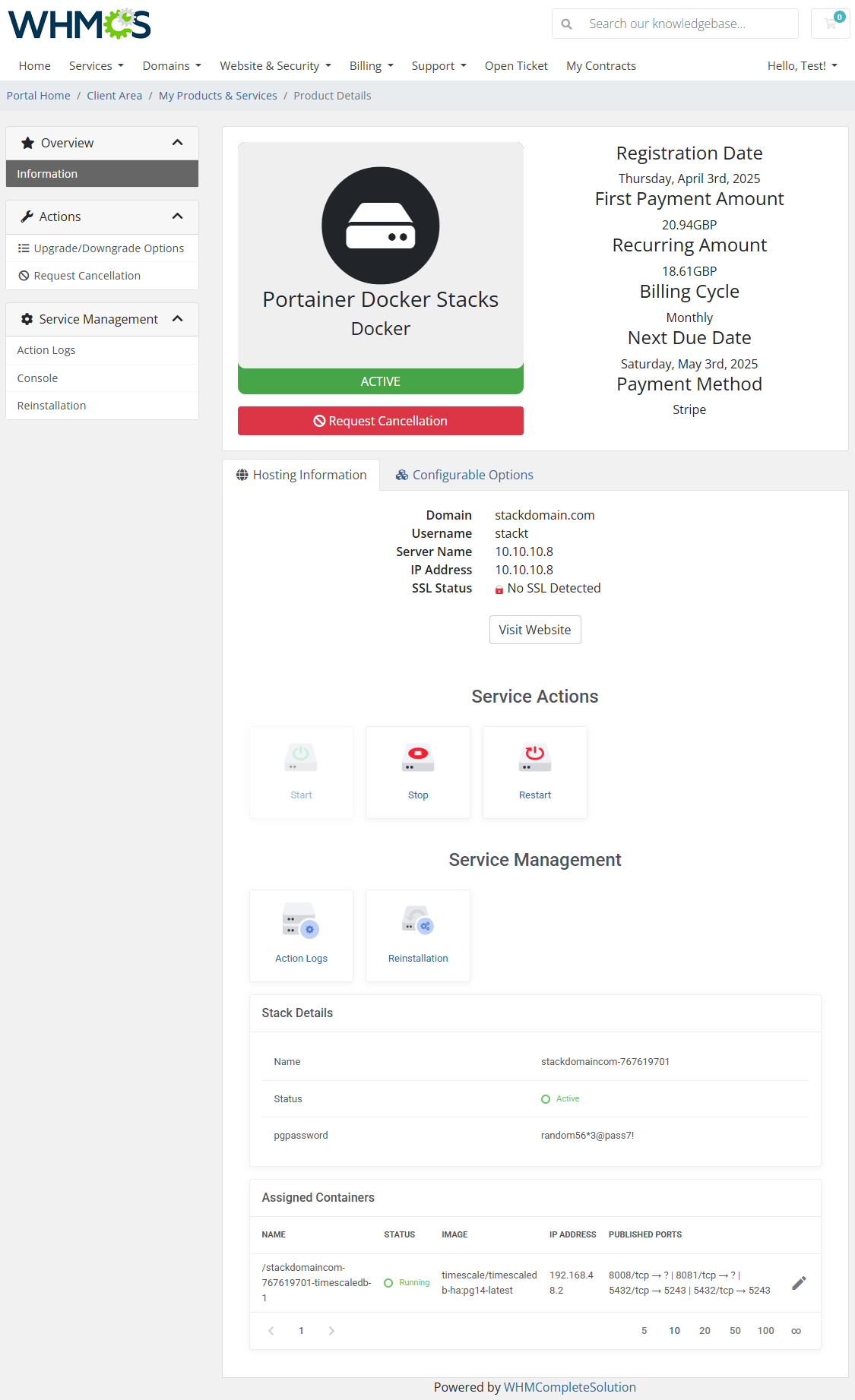This screenshot has width=855, height=1400.
Task: Go to Home in navigation
Action: tap(35, 66)
